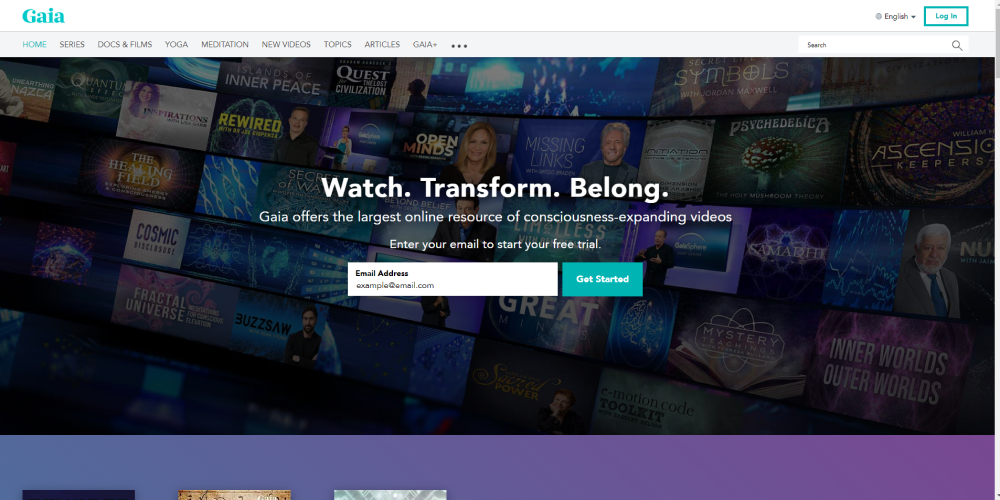
Task: Click the Psychedelica thumbnail
Action: (x=778, y=157)
